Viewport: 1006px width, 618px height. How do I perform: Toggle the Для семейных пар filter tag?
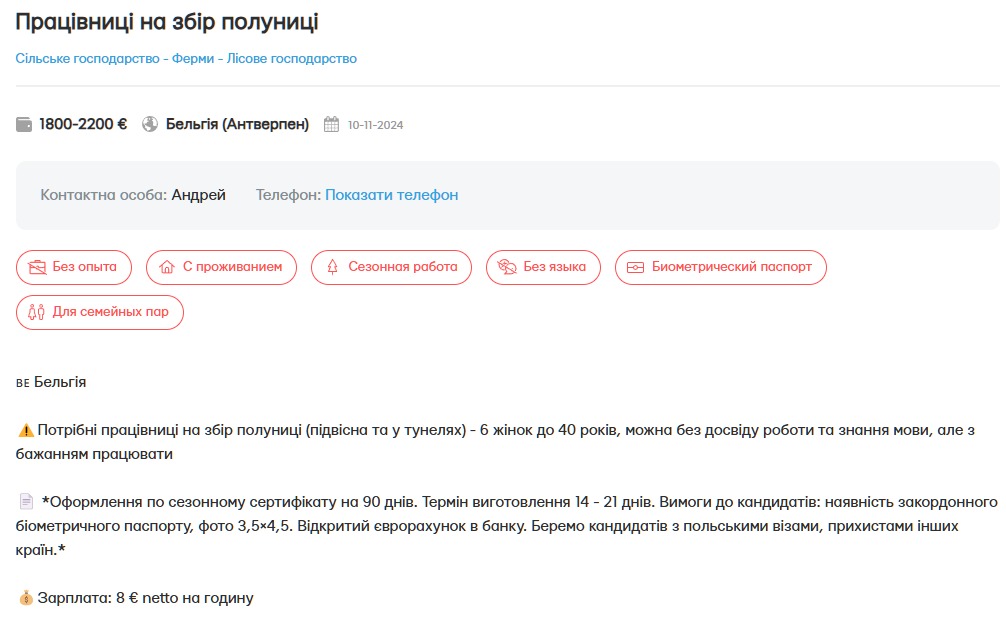99,312
